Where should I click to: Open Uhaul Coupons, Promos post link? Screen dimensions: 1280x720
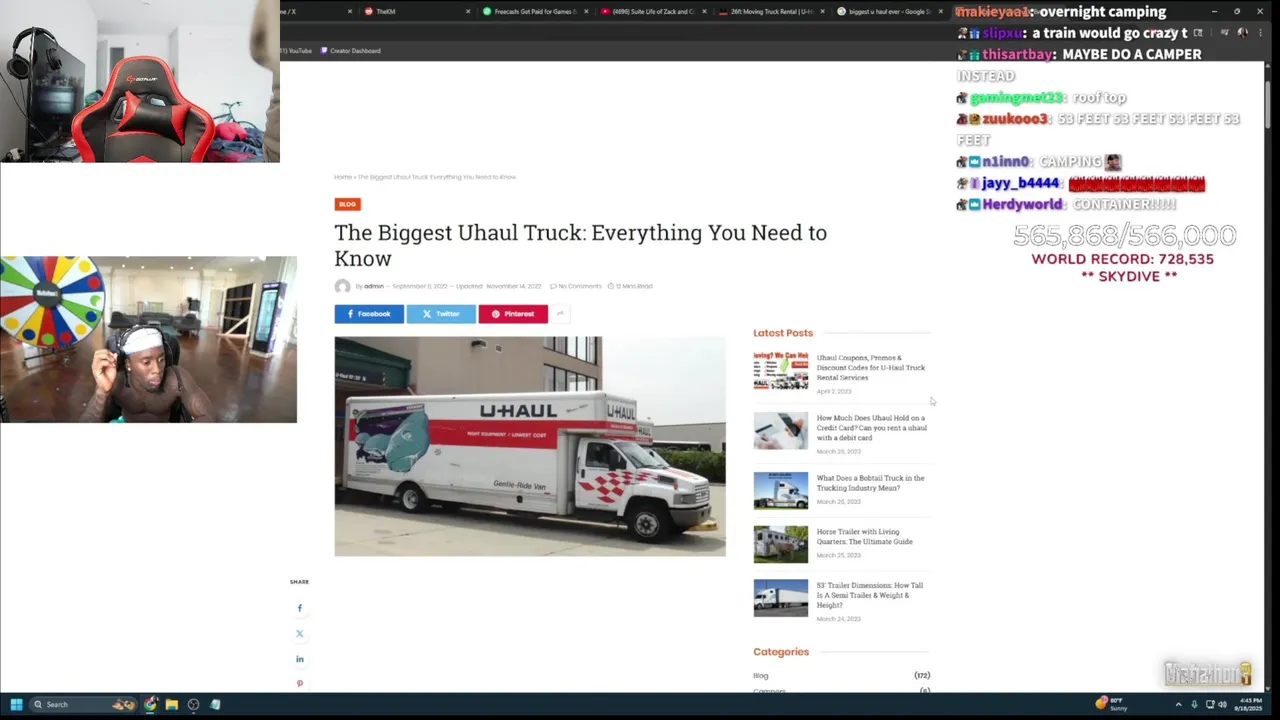click(x=871, y=367)
